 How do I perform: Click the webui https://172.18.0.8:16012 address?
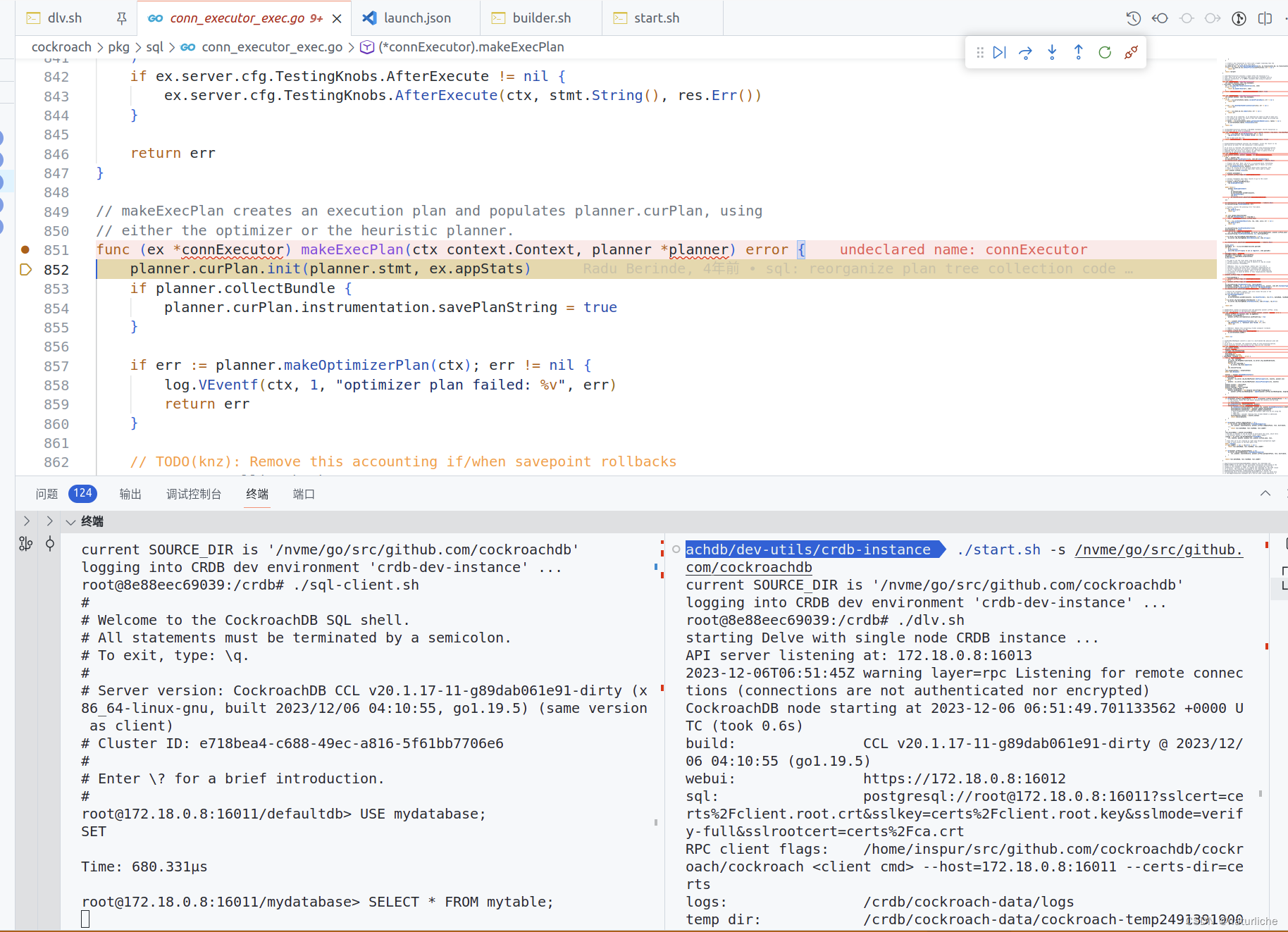point(964,778)
